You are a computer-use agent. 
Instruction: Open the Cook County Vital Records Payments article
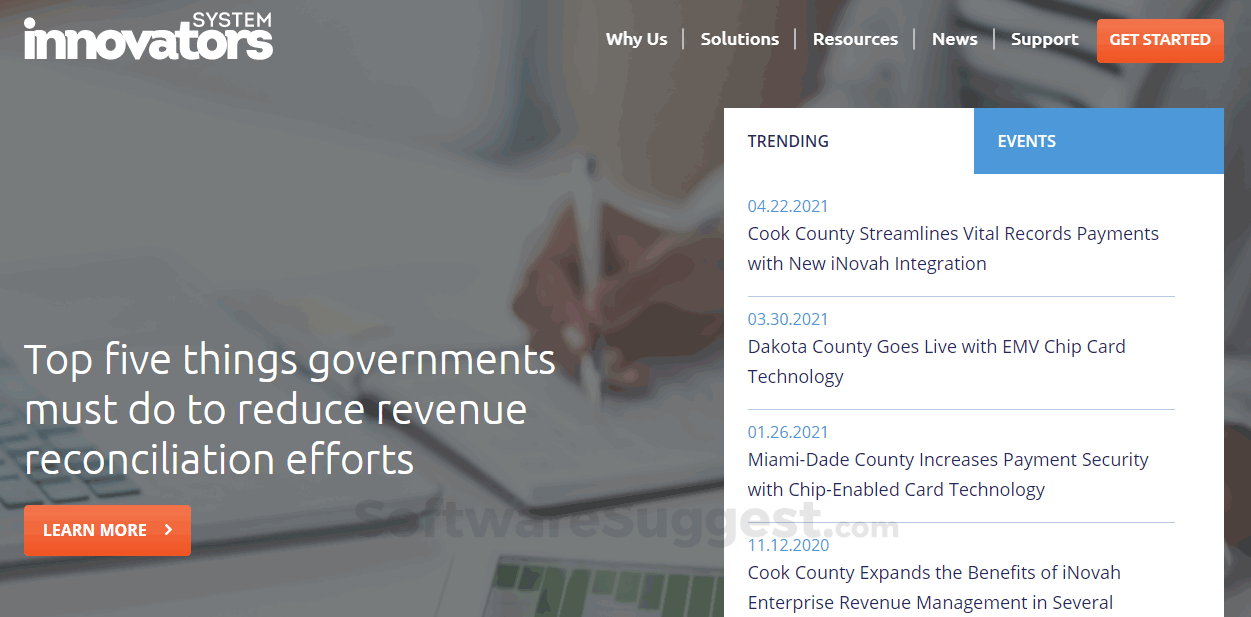click(953, 248)
